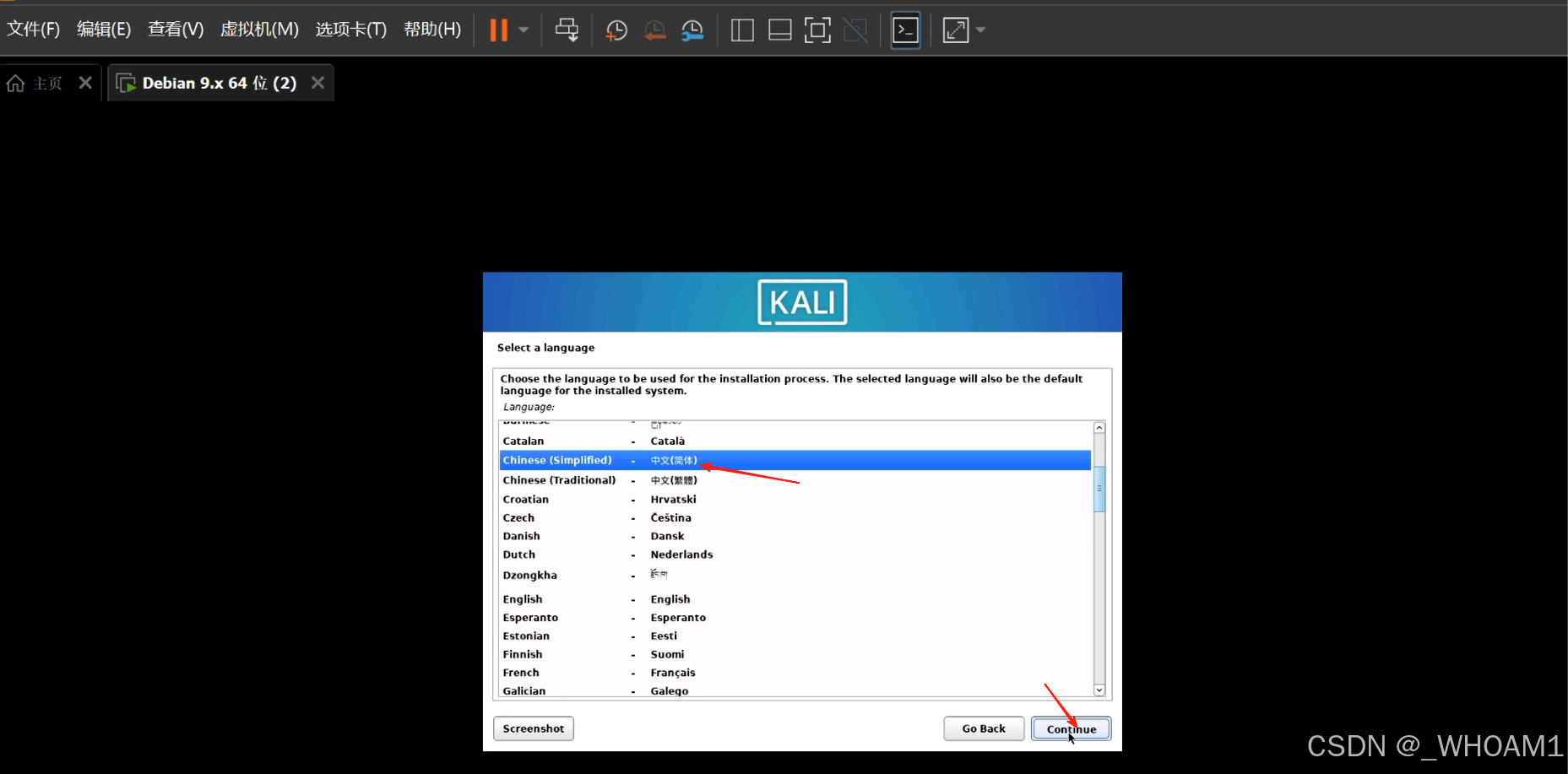Close the 主页 tab

pyautogui.click(x=85, y=83)
